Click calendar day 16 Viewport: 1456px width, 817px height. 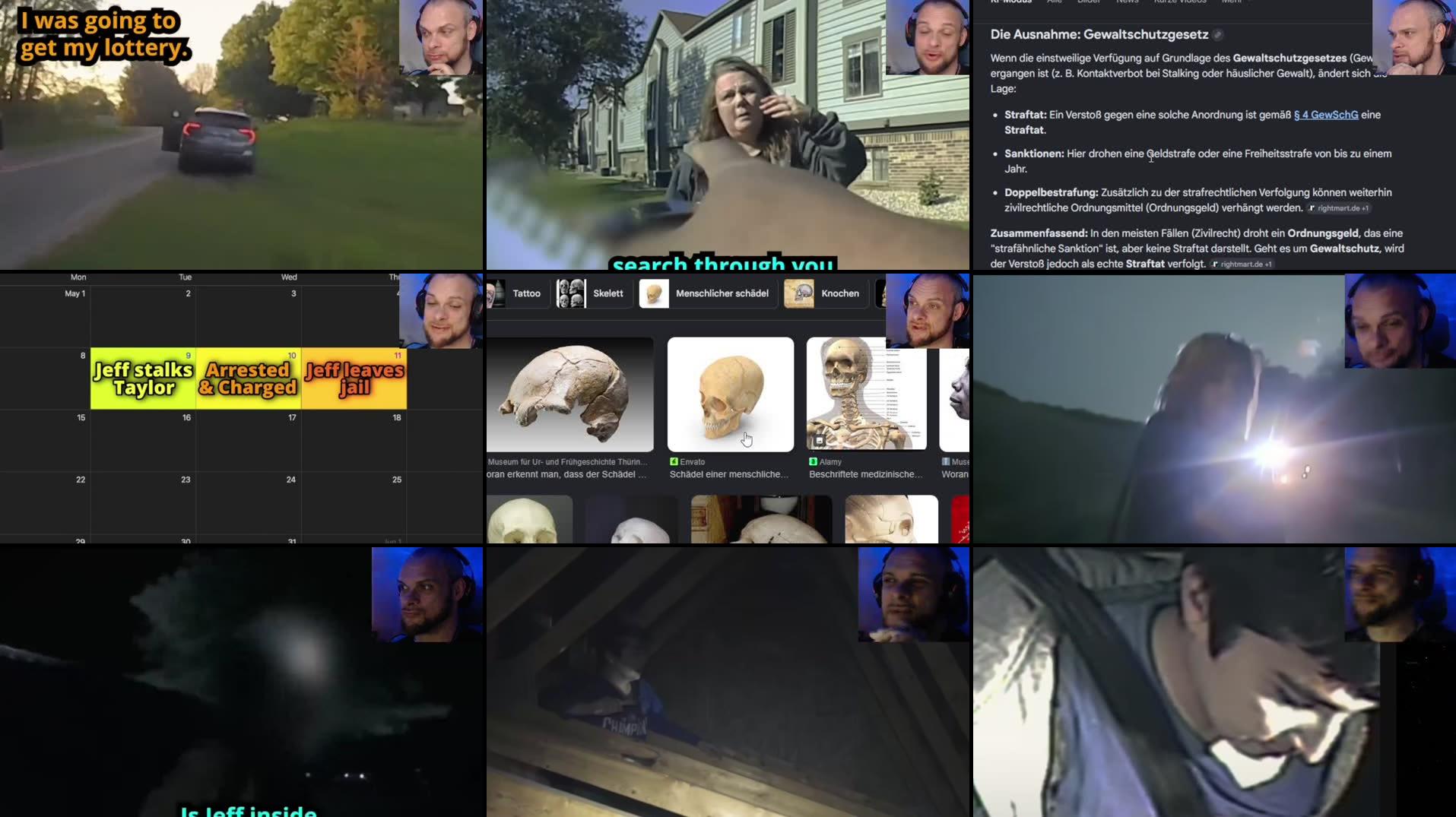[x=143, y=441]
